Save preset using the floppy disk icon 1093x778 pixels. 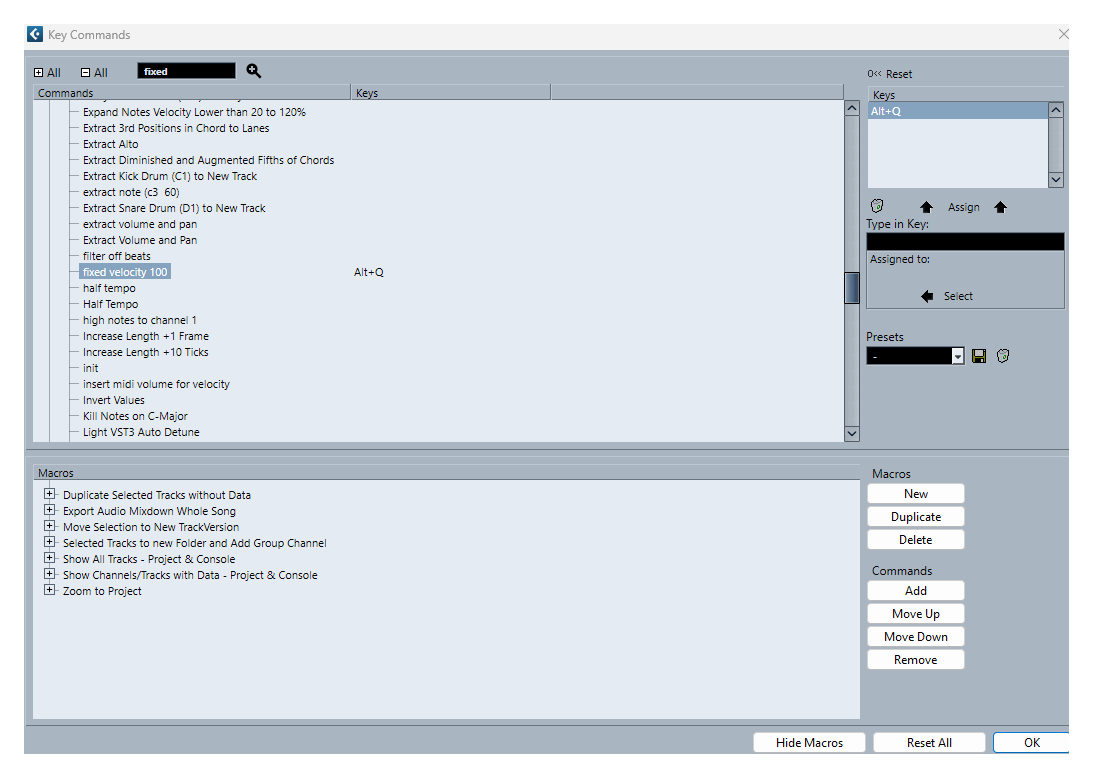[x=980, y=356]
